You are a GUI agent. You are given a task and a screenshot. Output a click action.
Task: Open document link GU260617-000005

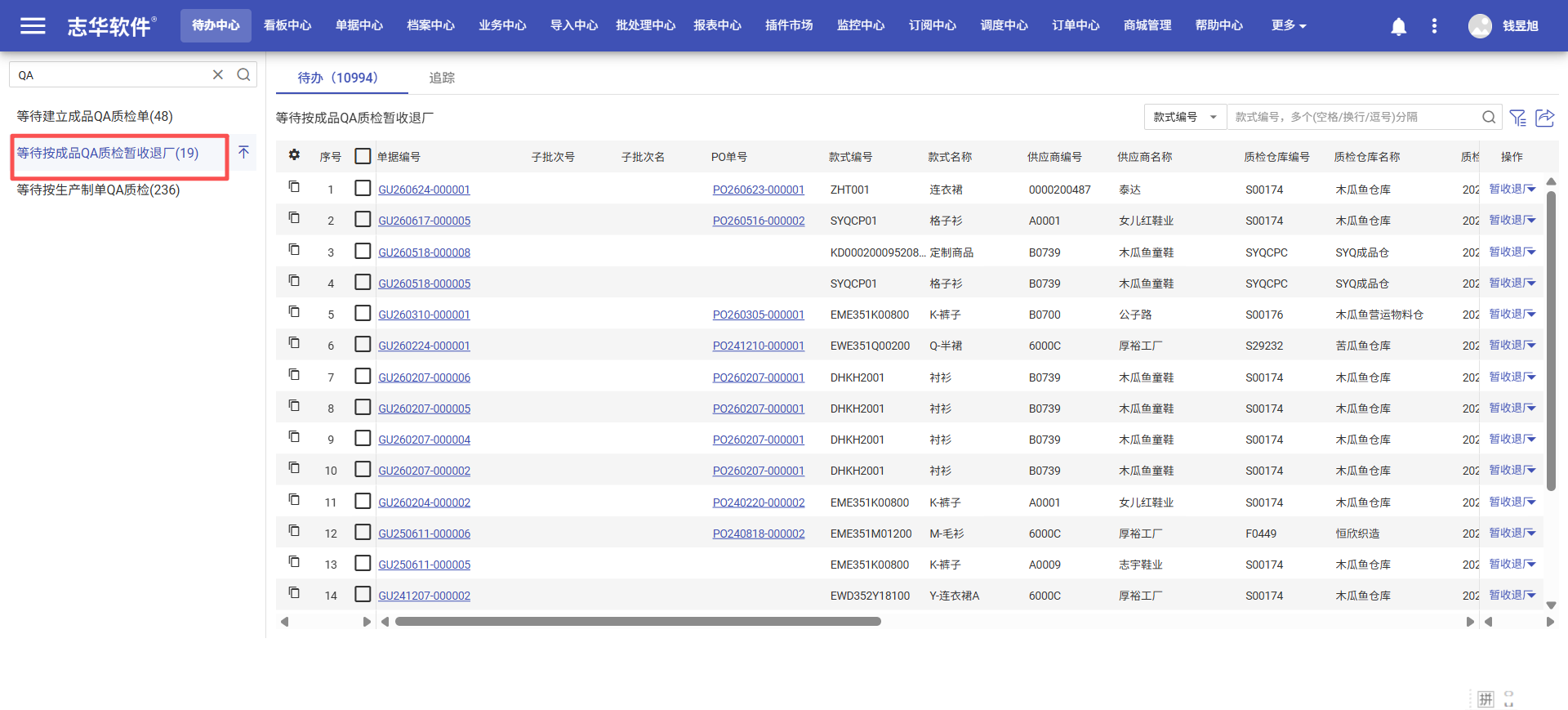[424, 221]
